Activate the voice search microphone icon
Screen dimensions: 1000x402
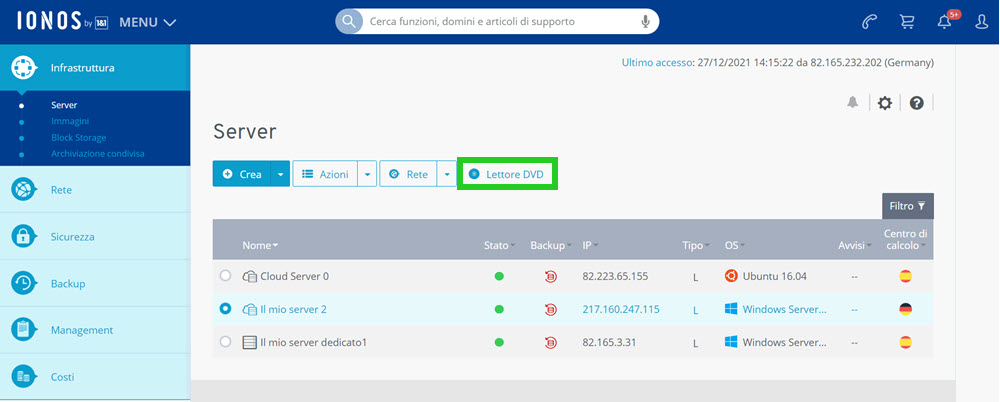(645, 22)
